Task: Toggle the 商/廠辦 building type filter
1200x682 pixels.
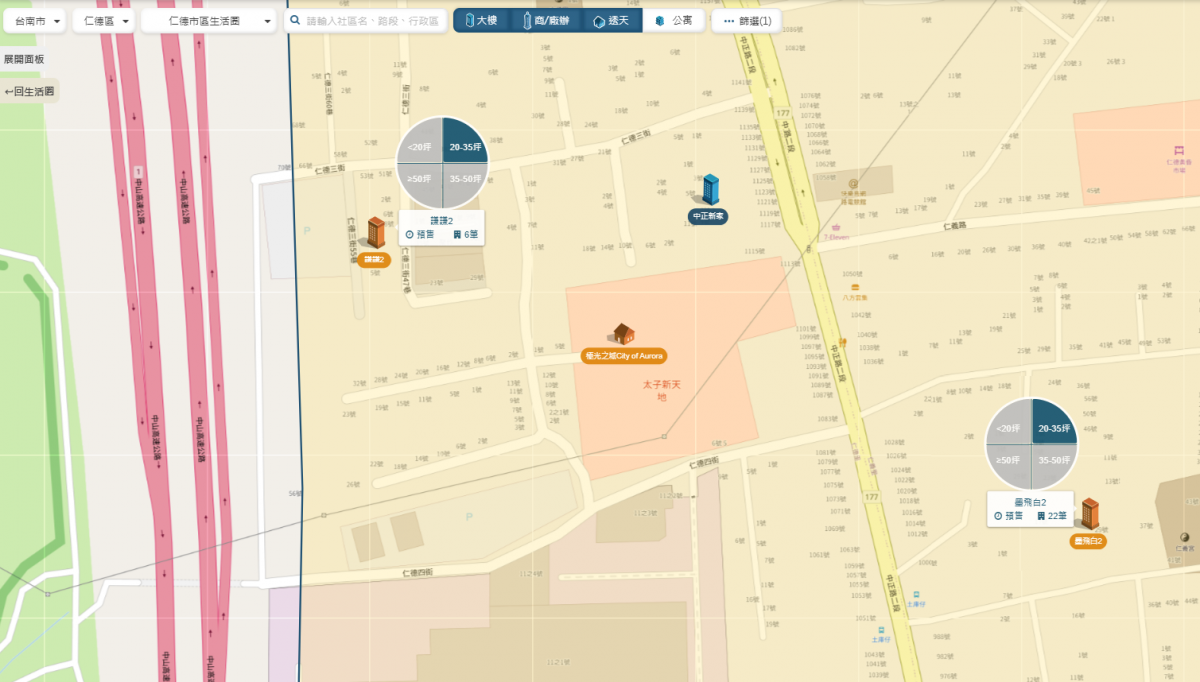Action: click(x=545, y=21)
